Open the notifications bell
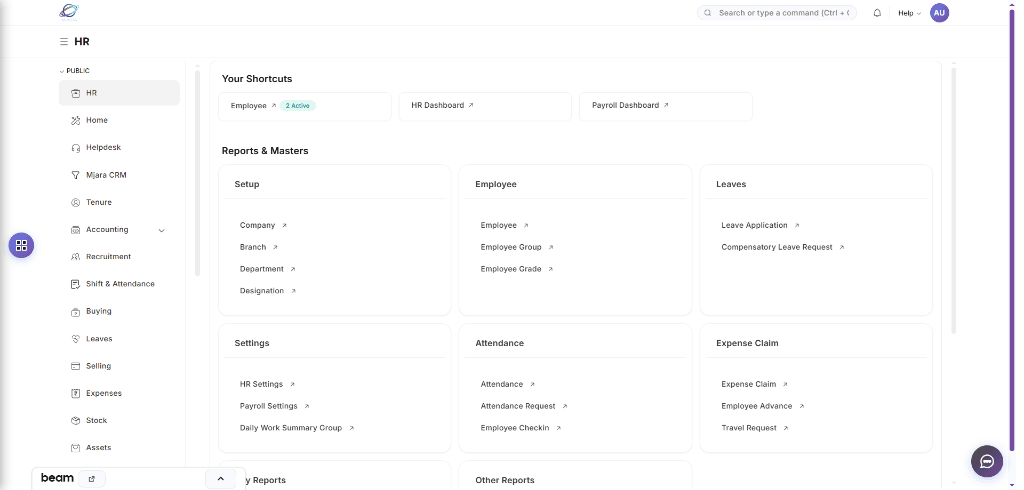The width and height of the screenshot is (1024, 490). point(877,13)
